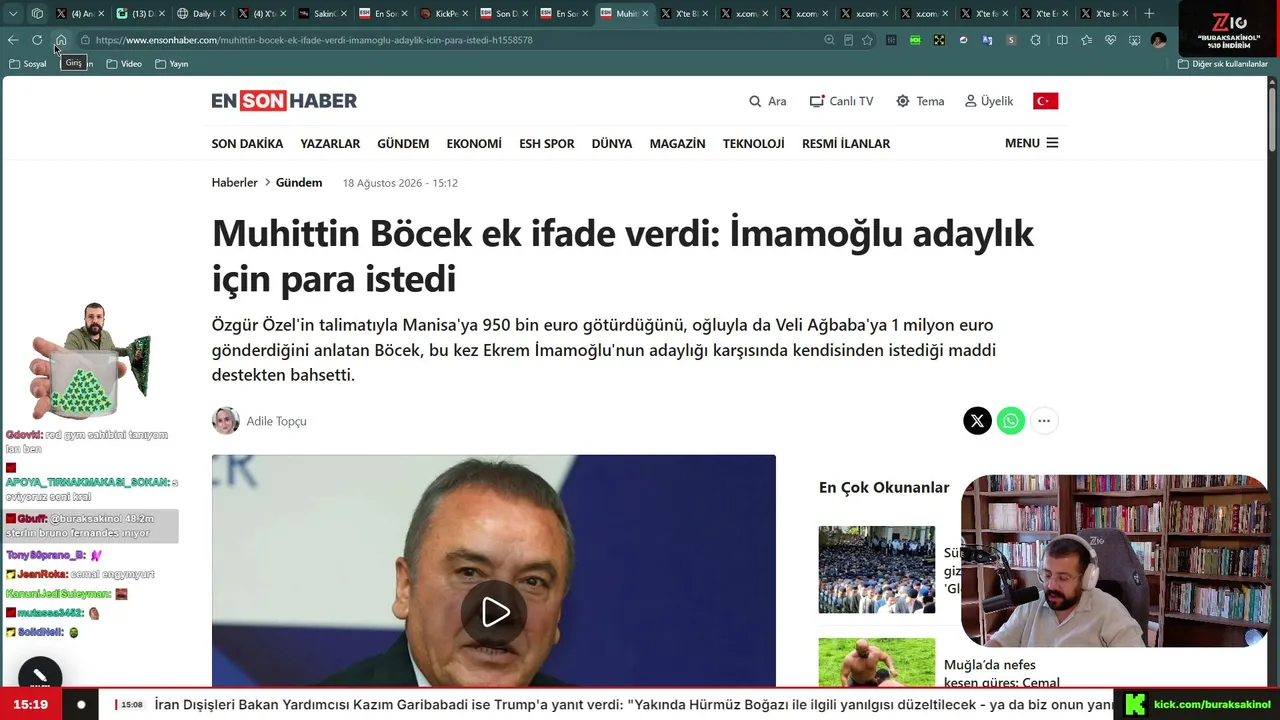Toggle split screen view icon
The height and width of the screenshot is (720, 1280).
(x=1062, y=40)
